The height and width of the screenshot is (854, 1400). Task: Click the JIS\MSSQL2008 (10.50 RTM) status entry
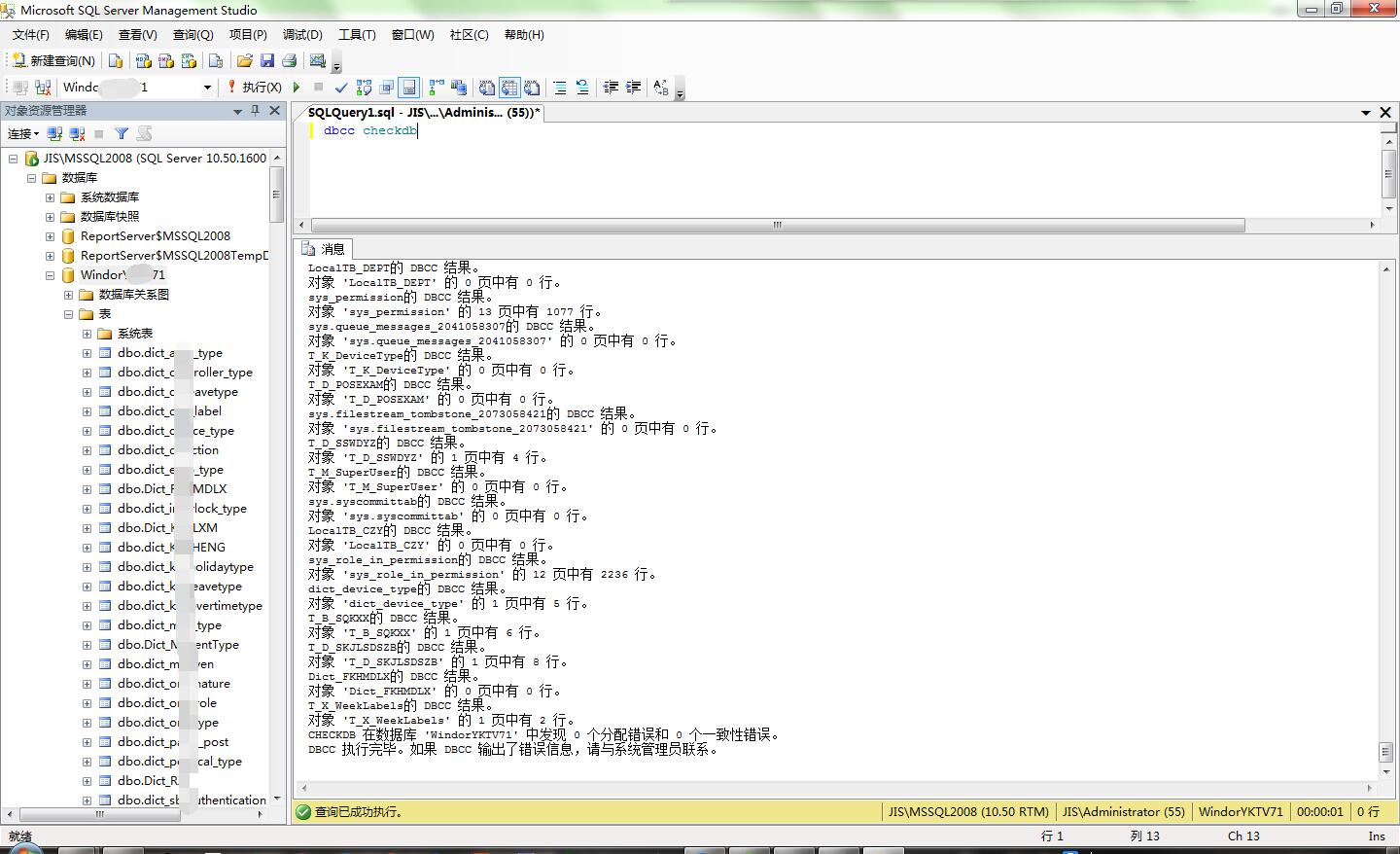tap(968, 811)
